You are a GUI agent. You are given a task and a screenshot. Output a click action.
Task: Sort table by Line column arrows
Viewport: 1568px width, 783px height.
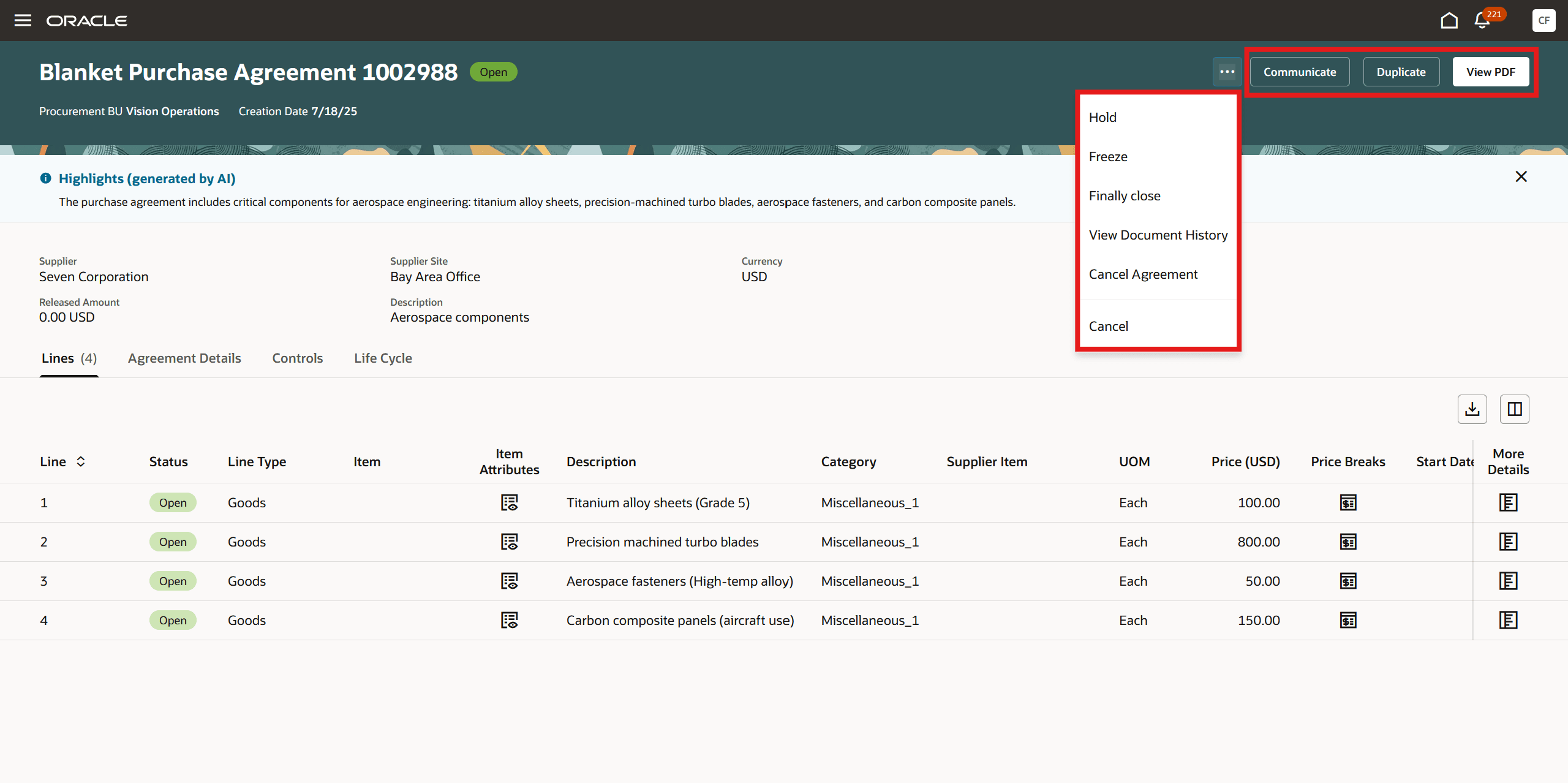click(x=81, y=461)
